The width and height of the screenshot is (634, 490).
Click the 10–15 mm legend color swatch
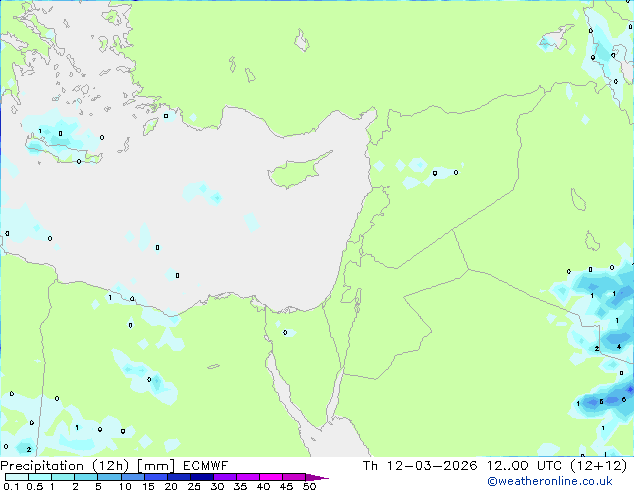132,477
